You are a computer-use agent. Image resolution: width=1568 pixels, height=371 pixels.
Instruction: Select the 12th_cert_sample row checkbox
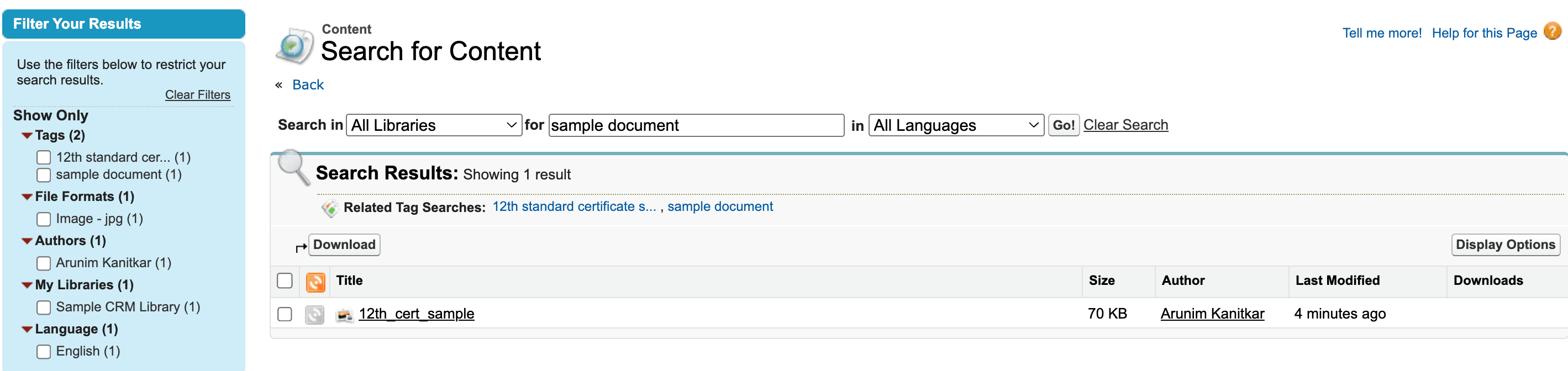285,315
